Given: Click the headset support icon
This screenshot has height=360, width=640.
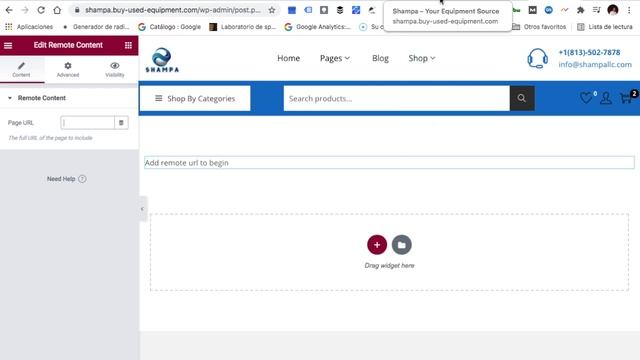Looking at the screenshot, I should 537,58.
